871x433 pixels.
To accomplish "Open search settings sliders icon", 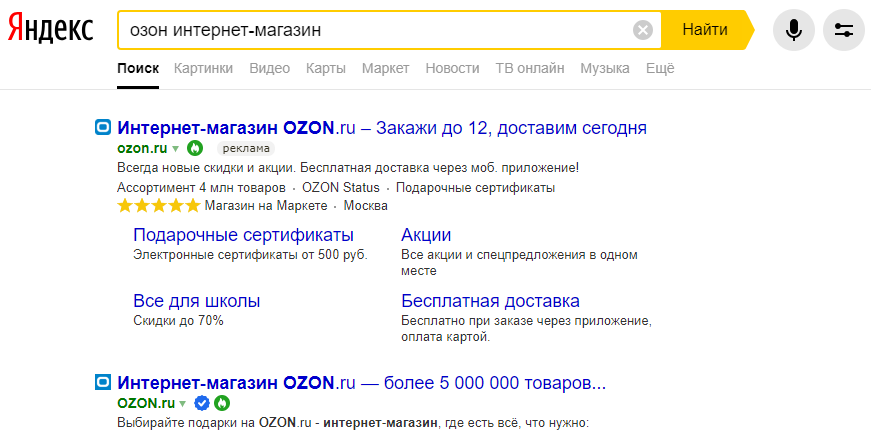I will pos(843,30).
